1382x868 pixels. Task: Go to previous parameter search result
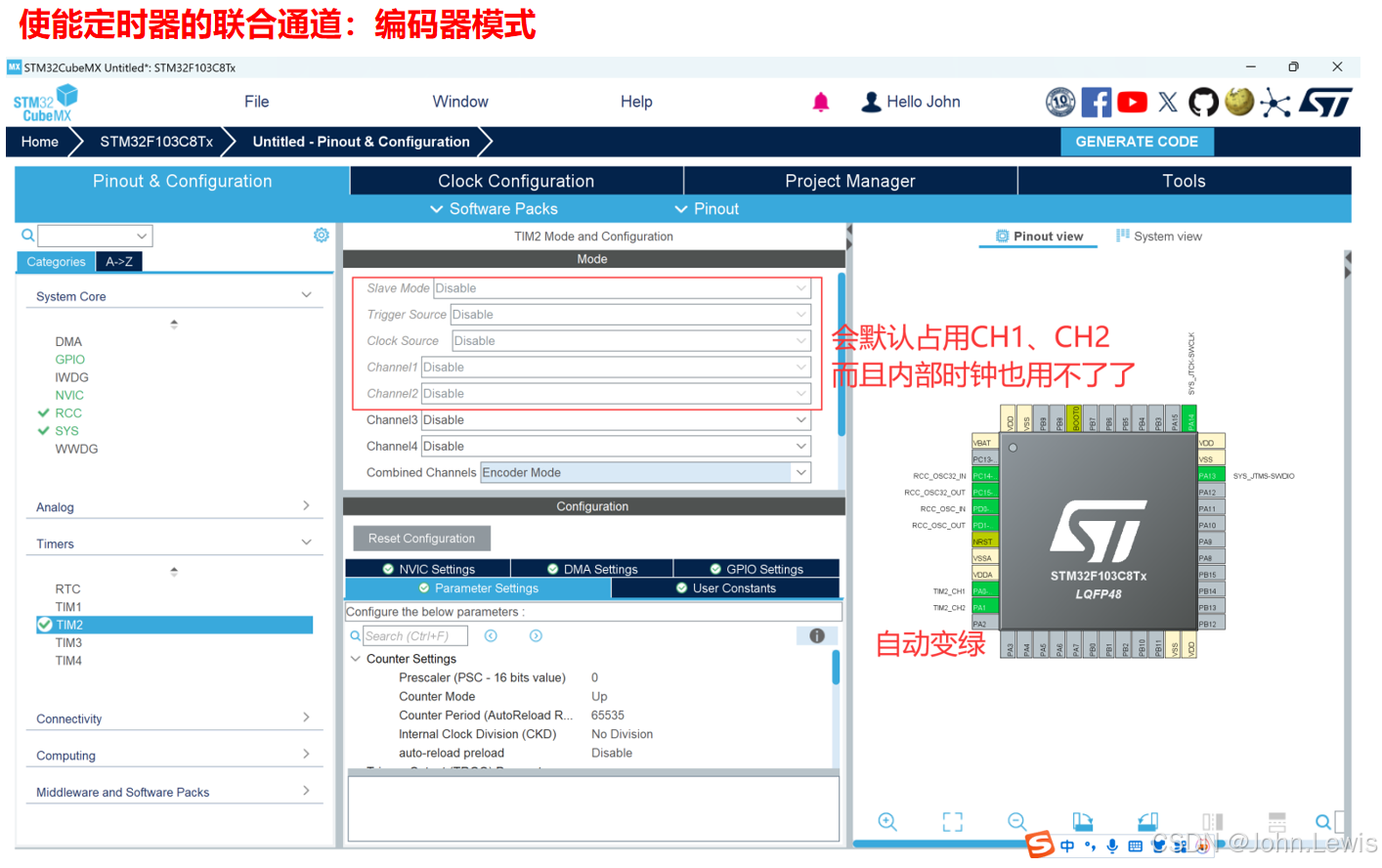[x=491, y=635]
